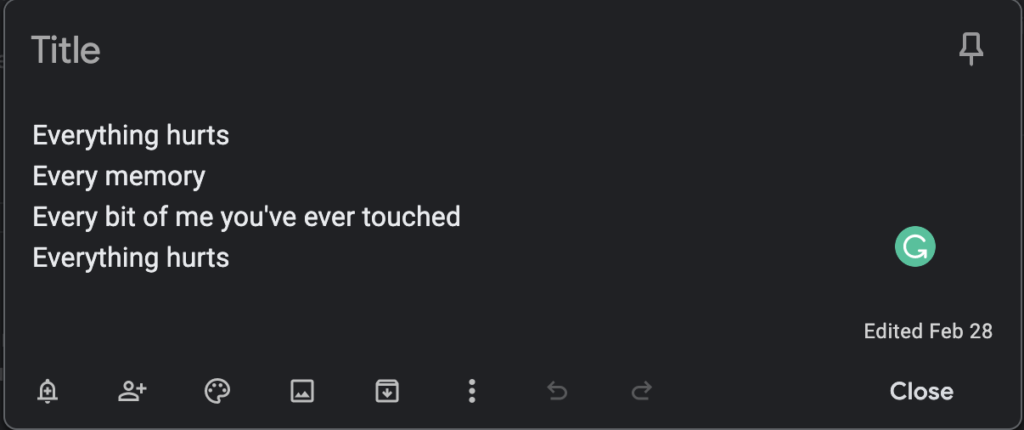
Task: Archive this note
Action: click(387, 391)
